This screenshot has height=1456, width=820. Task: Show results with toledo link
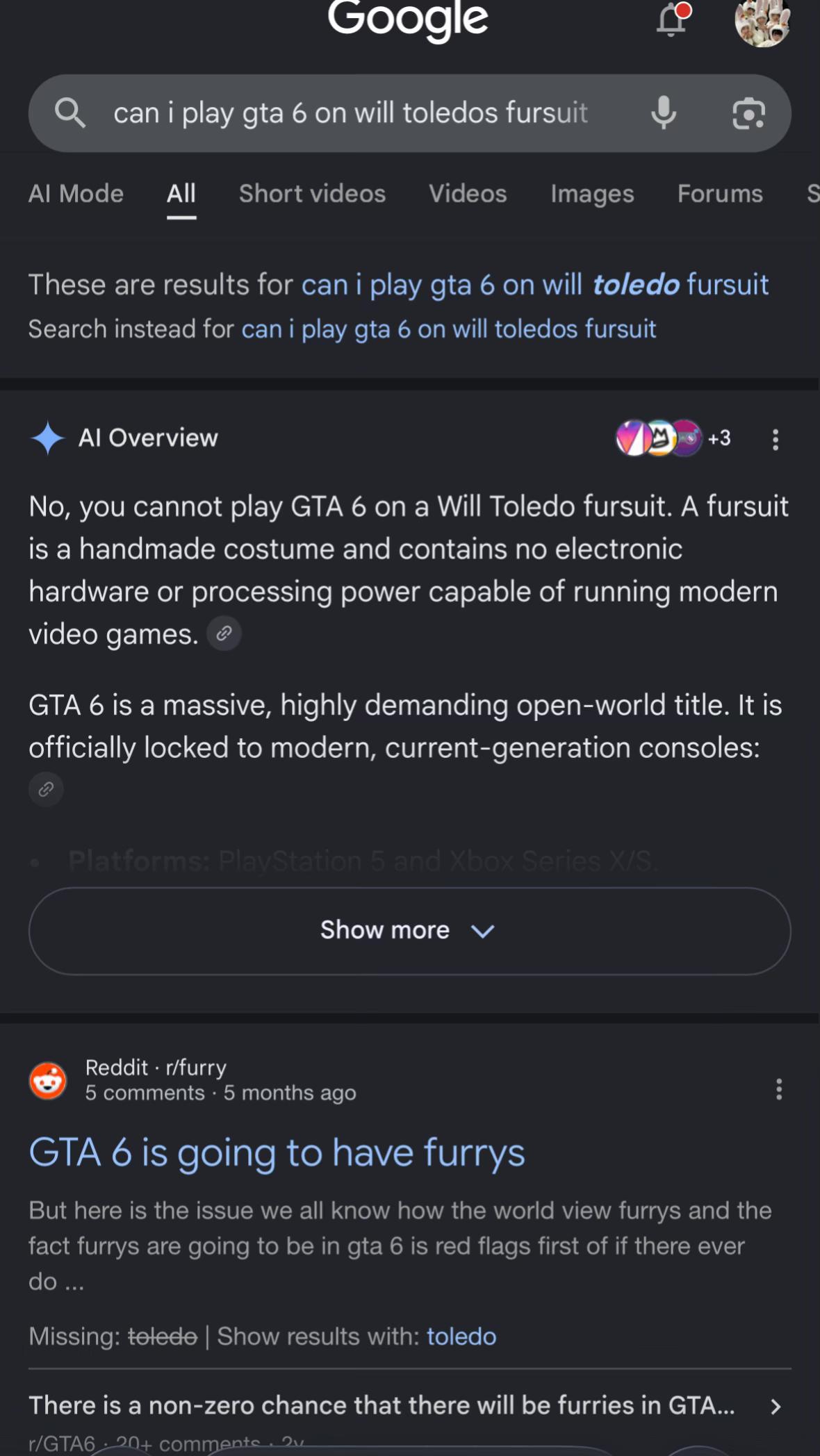(x=461, y=1337)
